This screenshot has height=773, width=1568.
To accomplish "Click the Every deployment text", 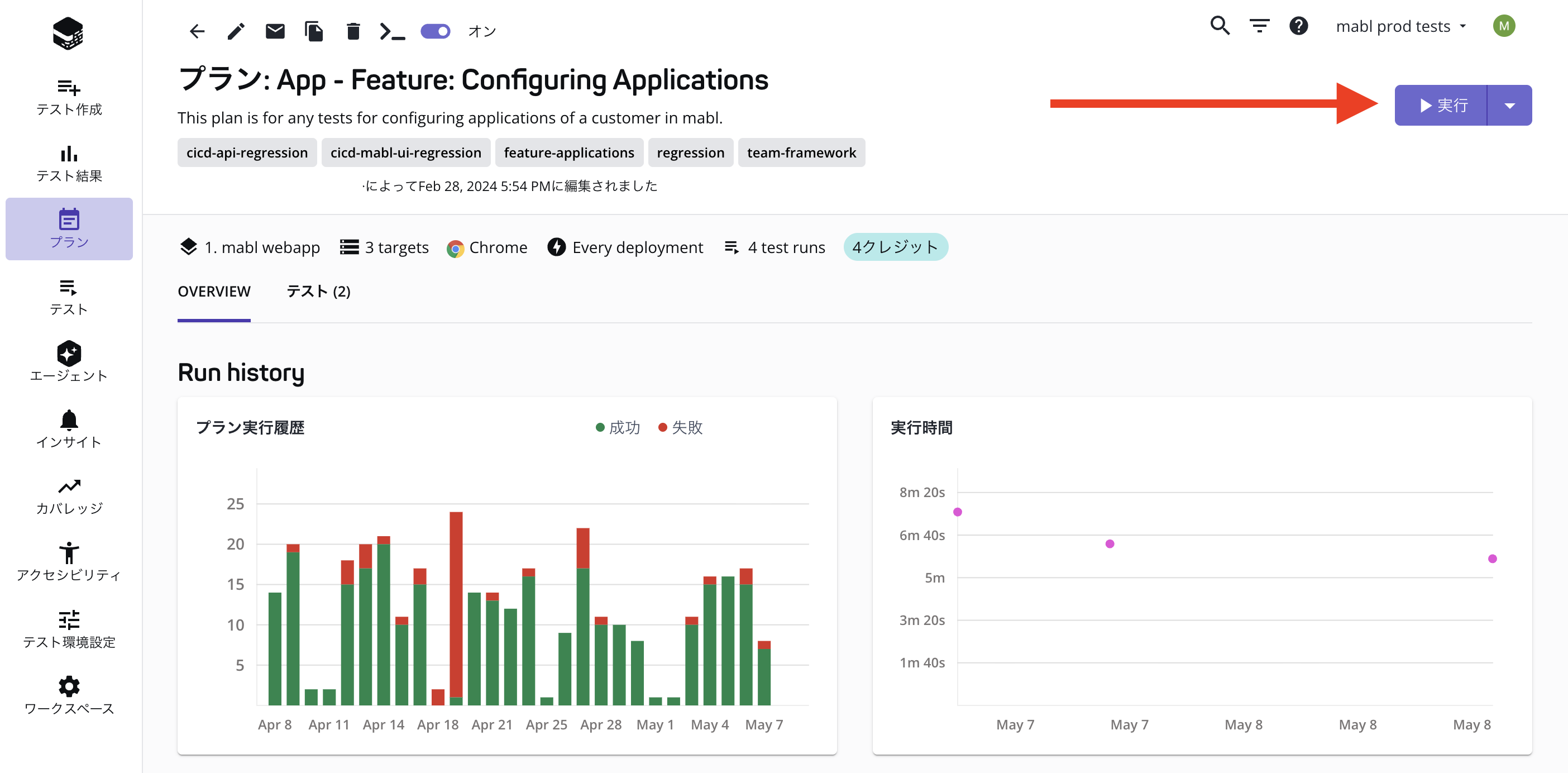I will pyautogui.click(x=638, y=247).
